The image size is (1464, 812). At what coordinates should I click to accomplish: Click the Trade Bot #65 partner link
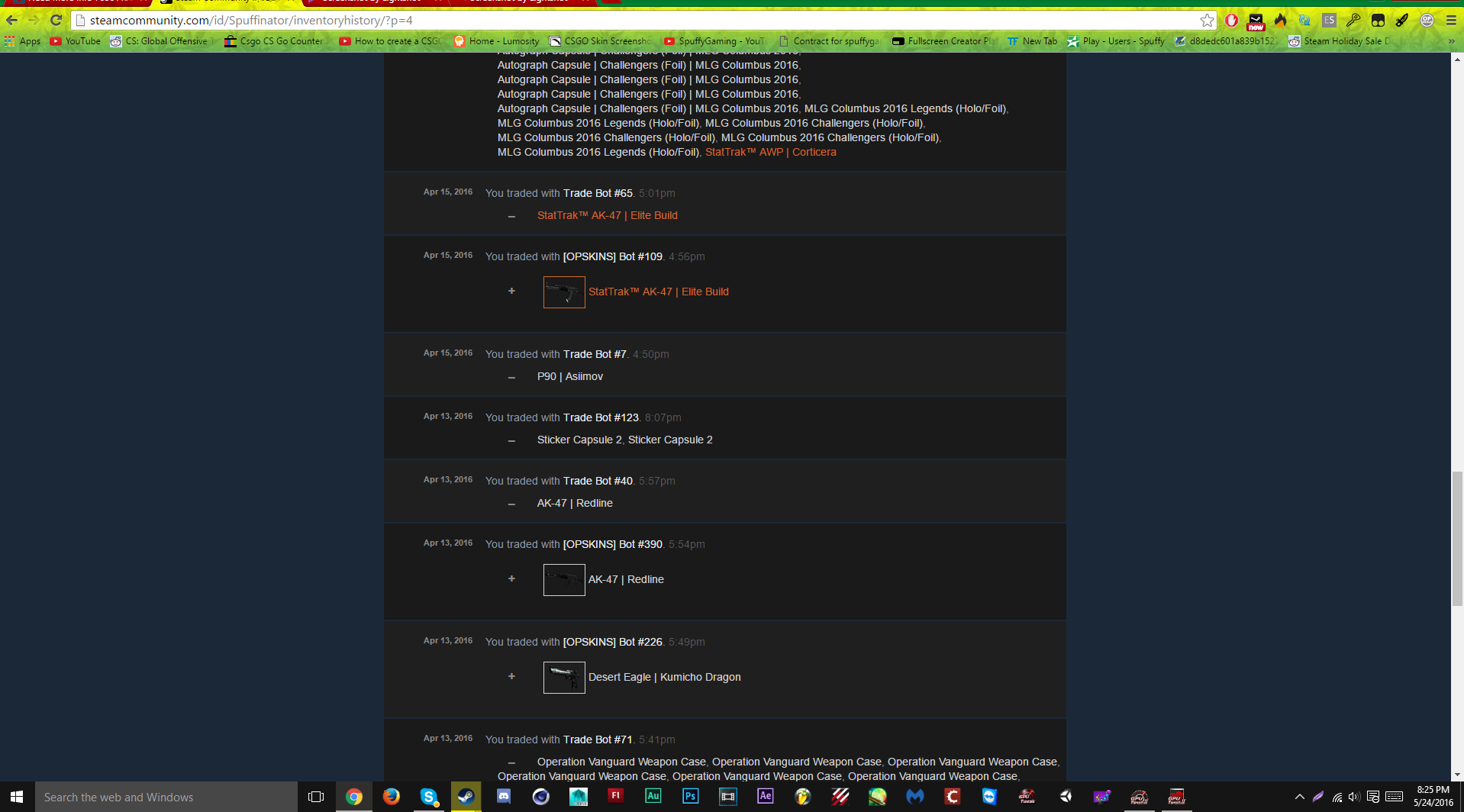(598, 193)
